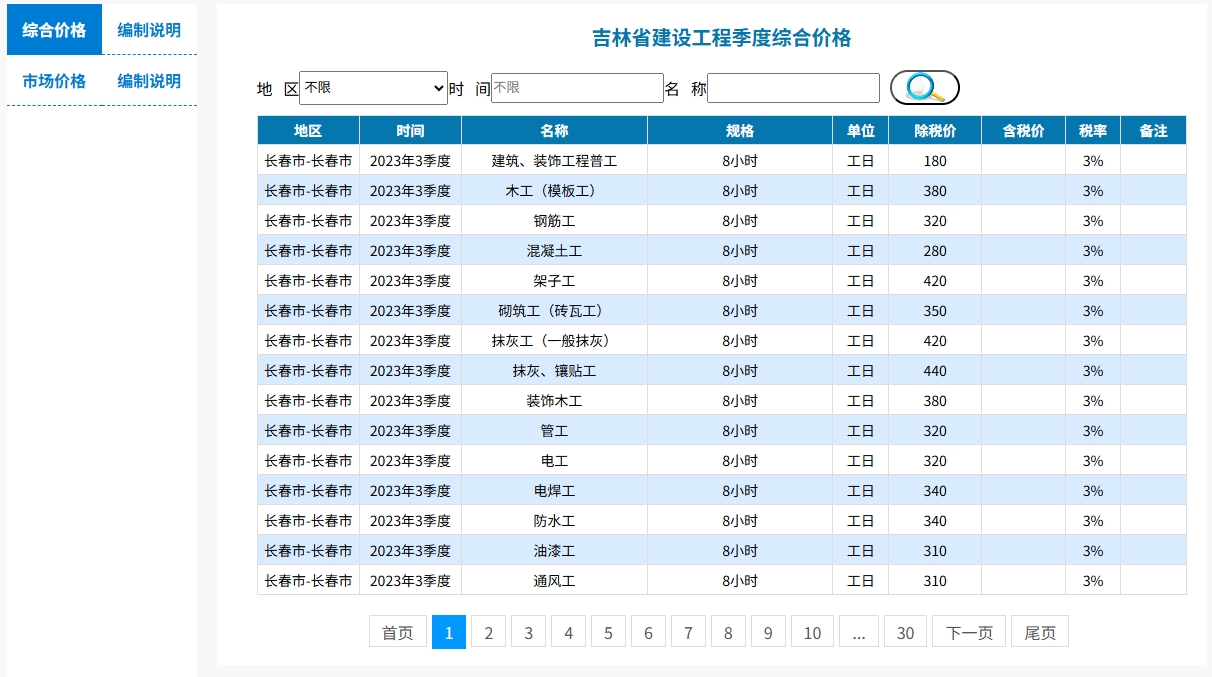Click the 装饰木工 name cell

click(x=554, y=401)
